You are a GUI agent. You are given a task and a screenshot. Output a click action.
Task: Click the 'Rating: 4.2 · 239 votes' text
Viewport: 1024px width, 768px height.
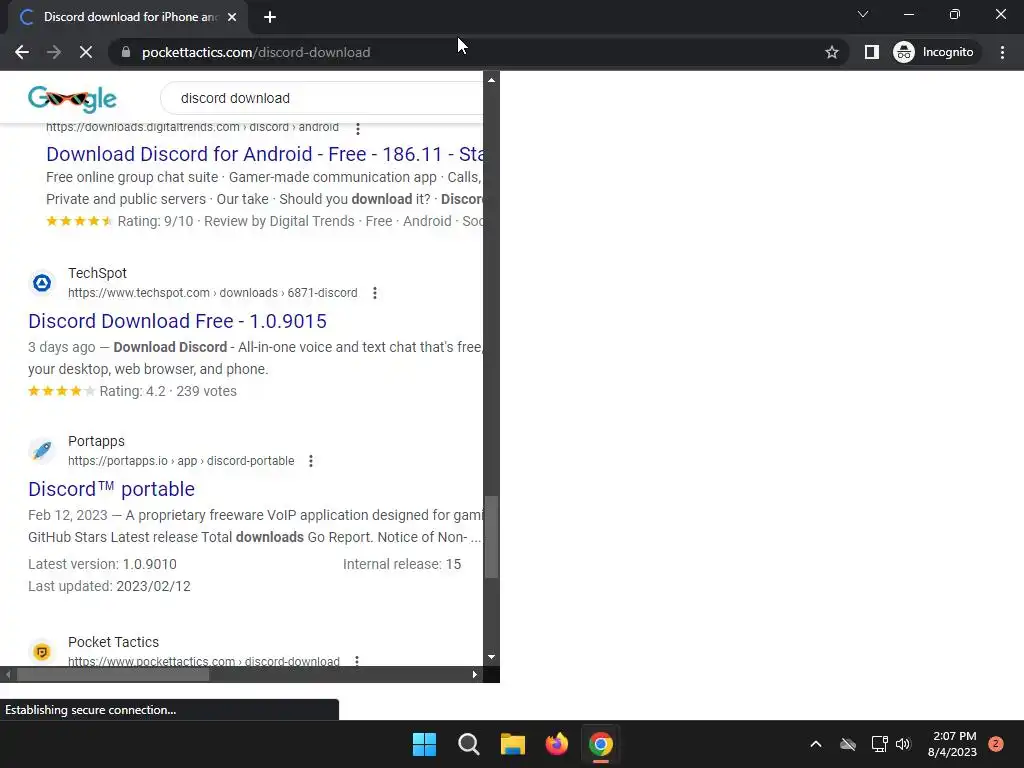click(x=168, y=391)
